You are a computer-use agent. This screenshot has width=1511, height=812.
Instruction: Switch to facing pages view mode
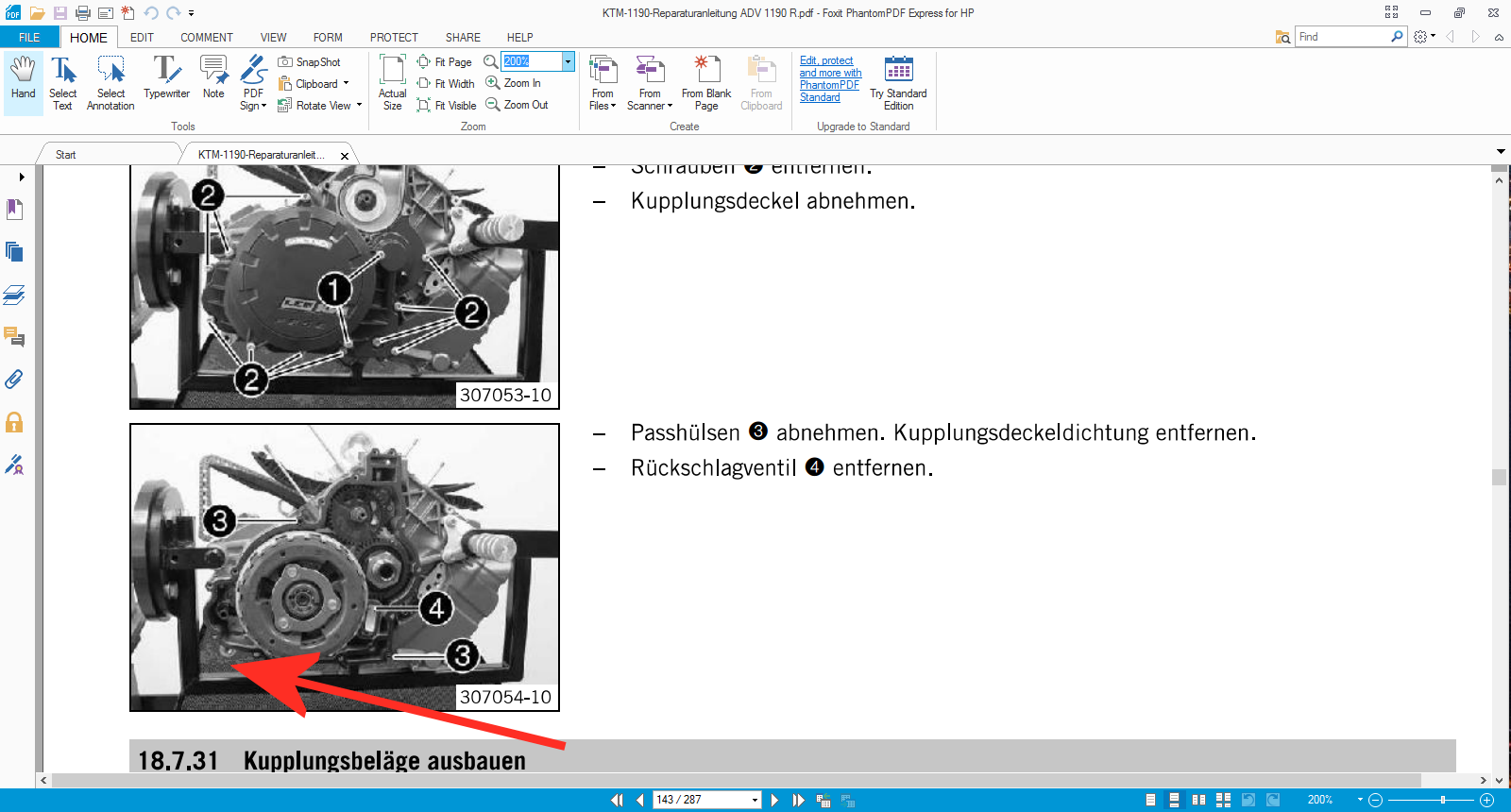click(x=1198, y=800)
